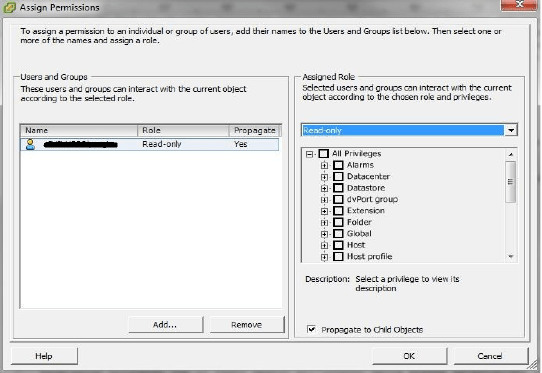Select the Datastore tree label
This screenshot has height=373, width=542.
[x=366, y=188]
